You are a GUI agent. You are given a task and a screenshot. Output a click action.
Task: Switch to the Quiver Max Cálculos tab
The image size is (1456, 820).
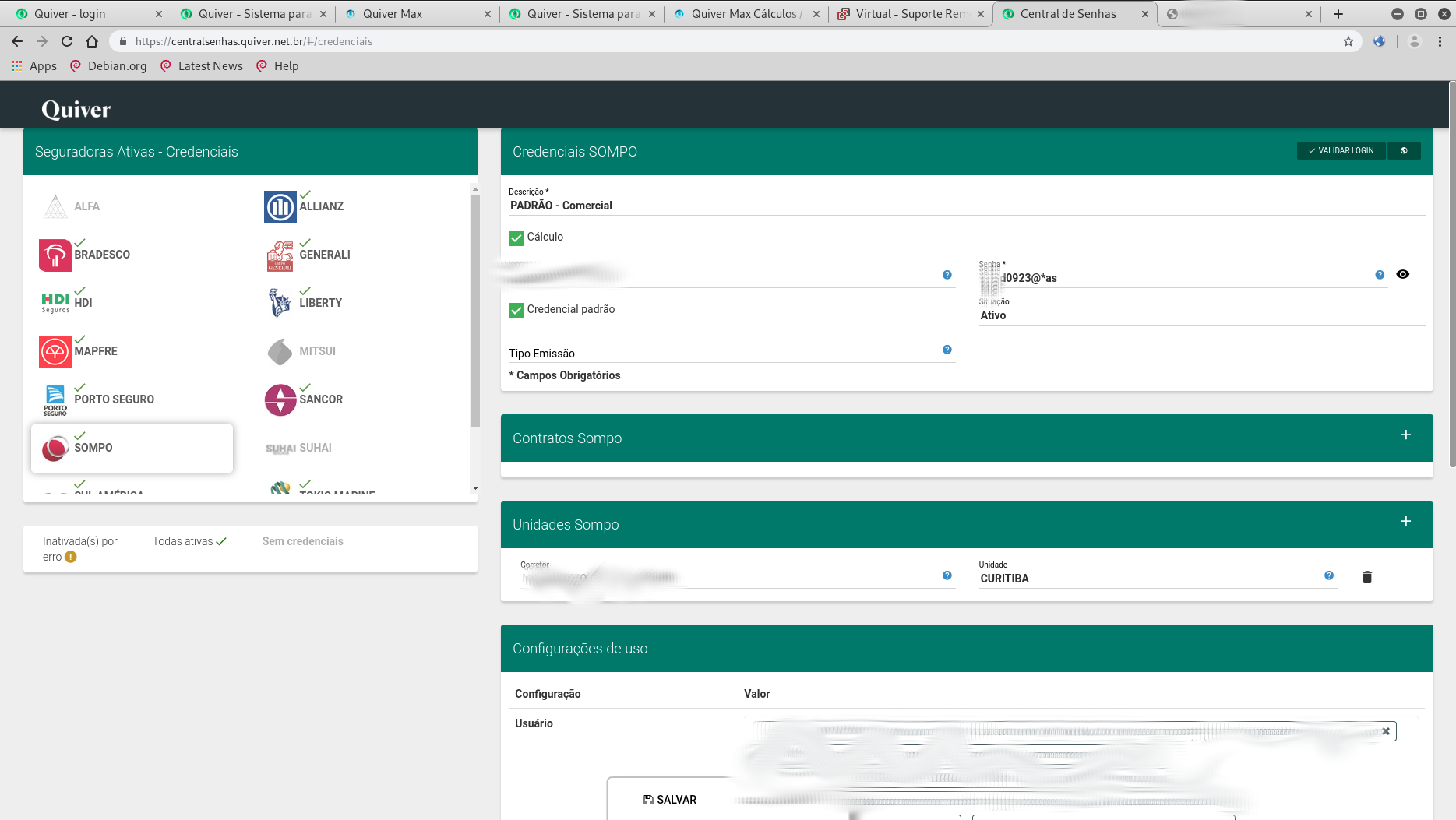(747, 14)
